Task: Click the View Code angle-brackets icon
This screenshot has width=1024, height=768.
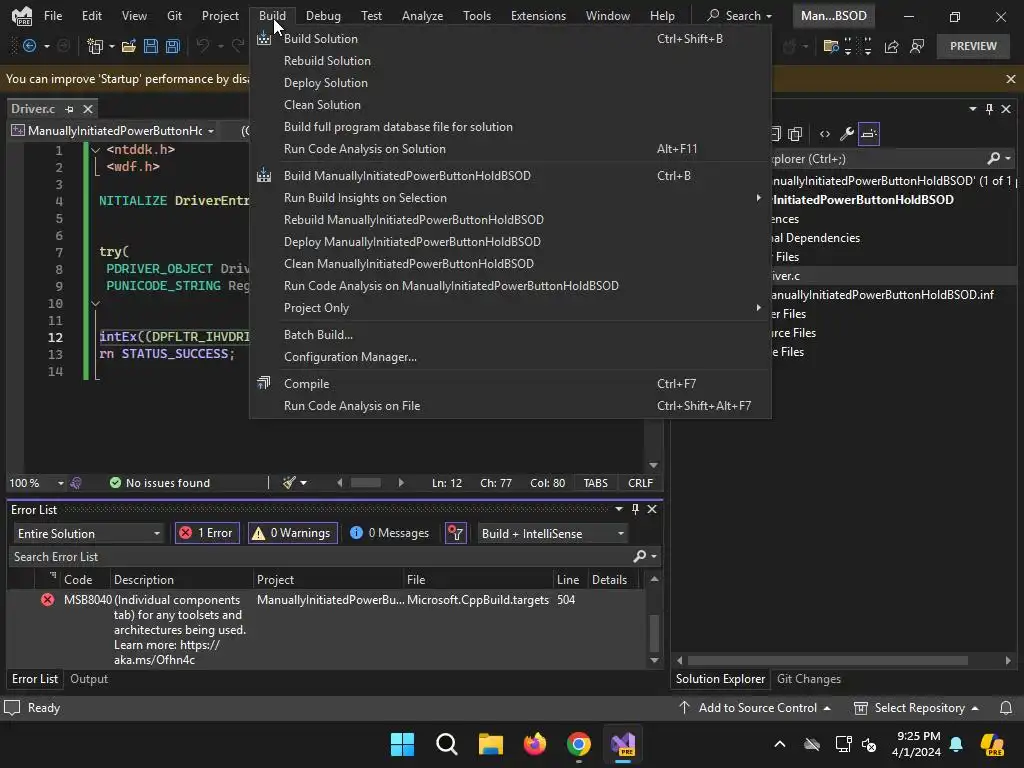Action: (x=825, y=134)
